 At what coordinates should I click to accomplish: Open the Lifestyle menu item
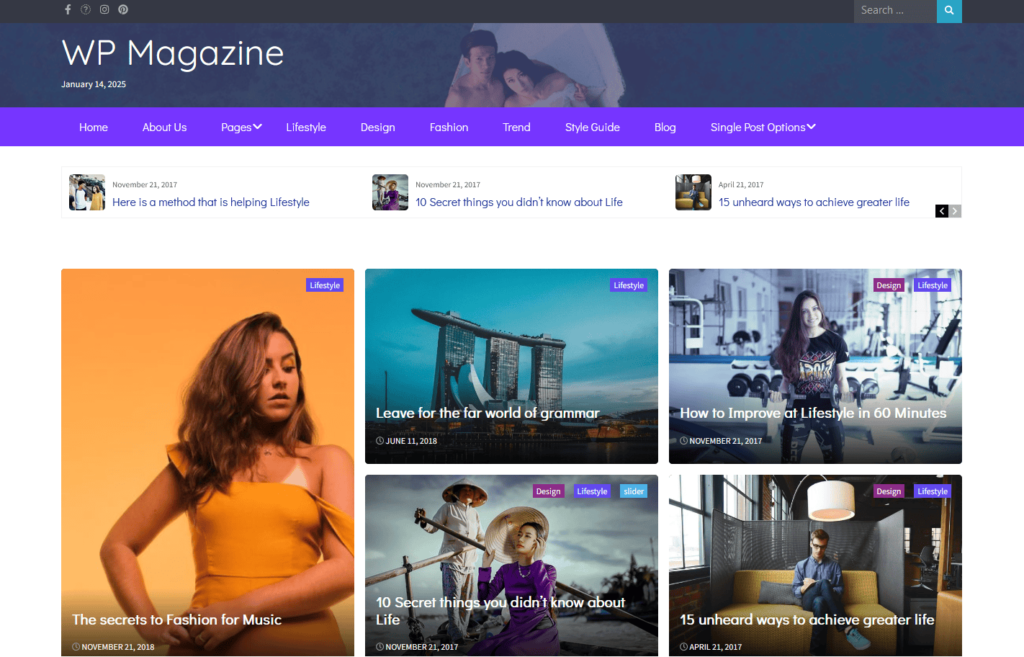[x=306, y=127]
